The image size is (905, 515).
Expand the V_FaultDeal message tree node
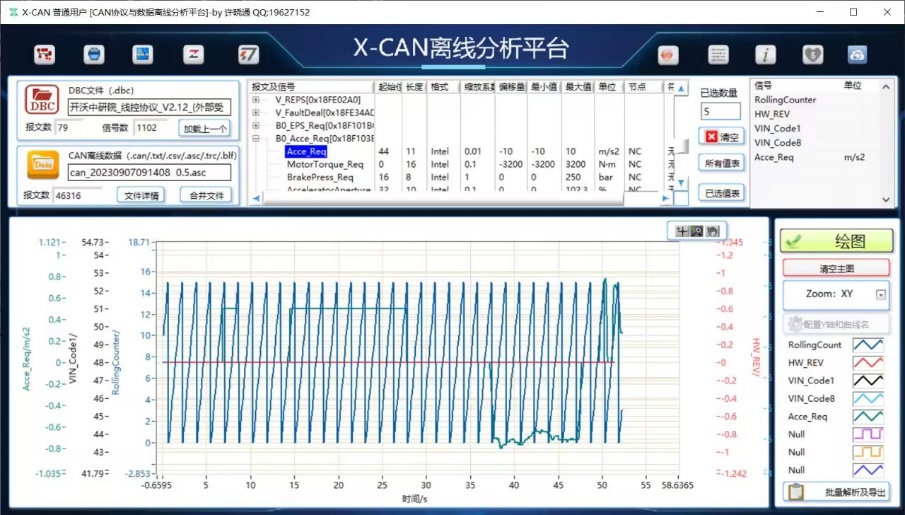[x=256, y=113]
